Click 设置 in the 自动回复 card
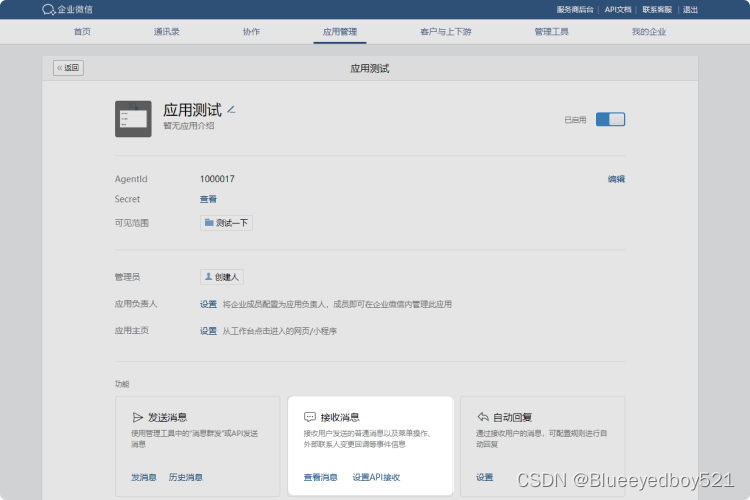 click(x=485, y=478)
